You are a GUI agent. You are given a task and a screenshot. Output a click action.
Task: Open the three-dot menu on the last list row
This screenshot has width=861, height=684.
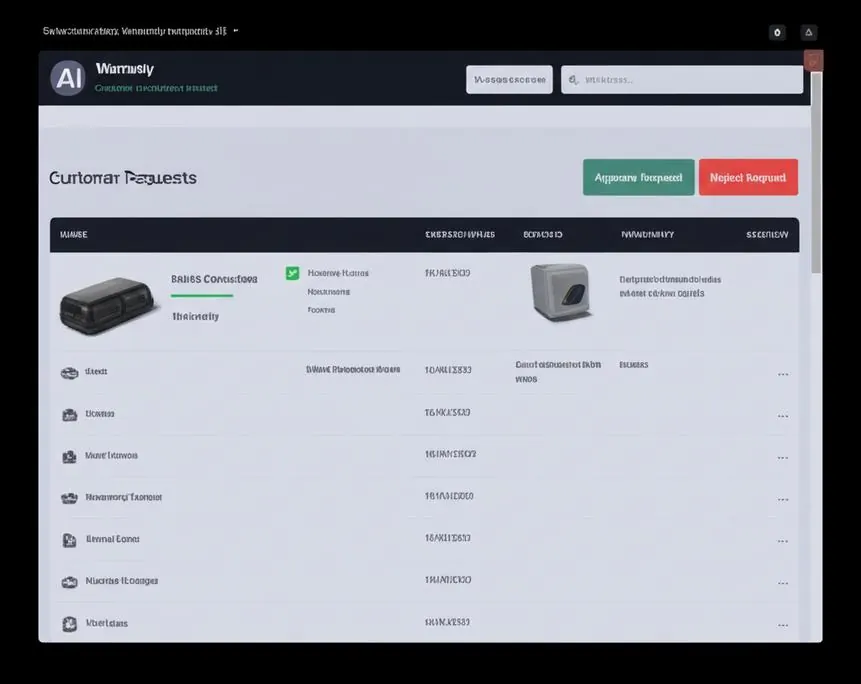click(x=783, y=625)
